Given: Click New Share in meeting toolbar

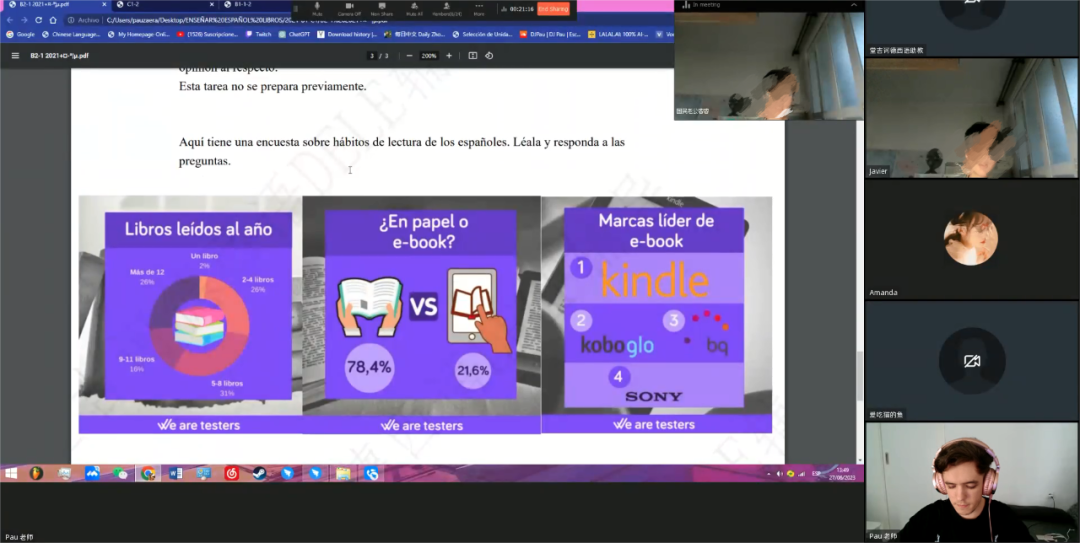Looking at the screenshot, I should 382,8.
